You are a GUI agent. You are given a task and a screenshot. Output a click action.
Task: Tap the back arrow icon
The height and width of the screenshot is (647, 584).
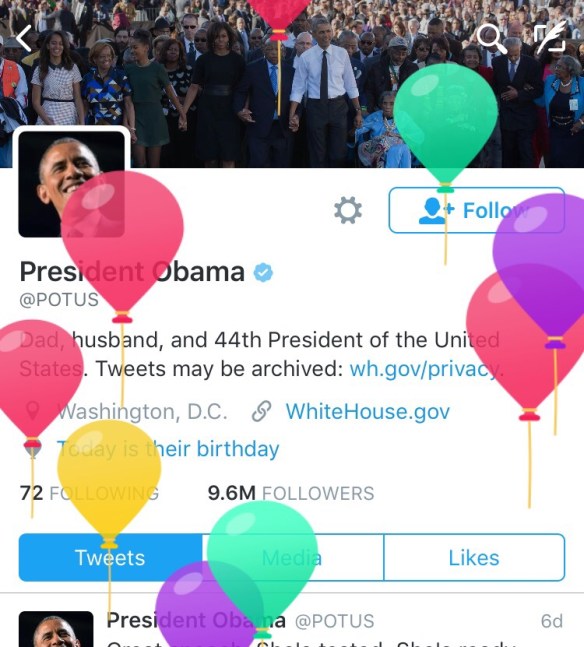pos(24,38)
